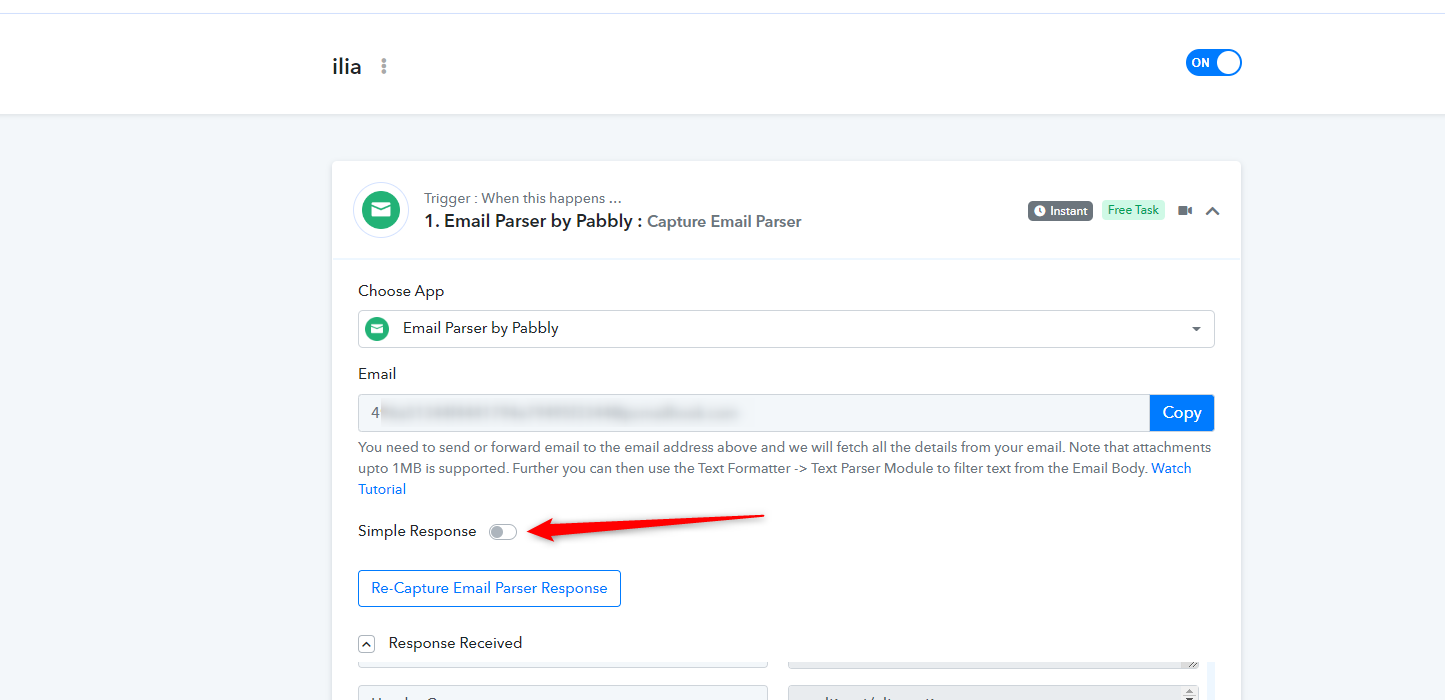
Task: Click the Simple Response label
Action: (x=417, y=531)
